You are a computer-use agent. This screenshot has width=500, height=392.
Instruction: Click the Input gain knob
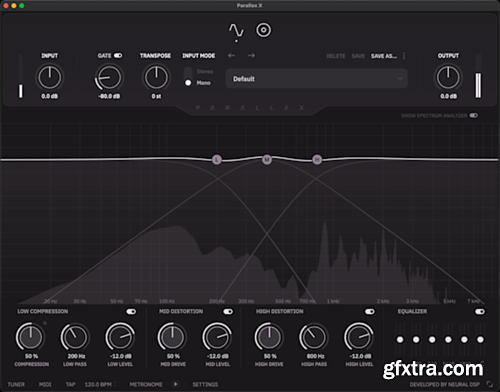pos(50,77)
